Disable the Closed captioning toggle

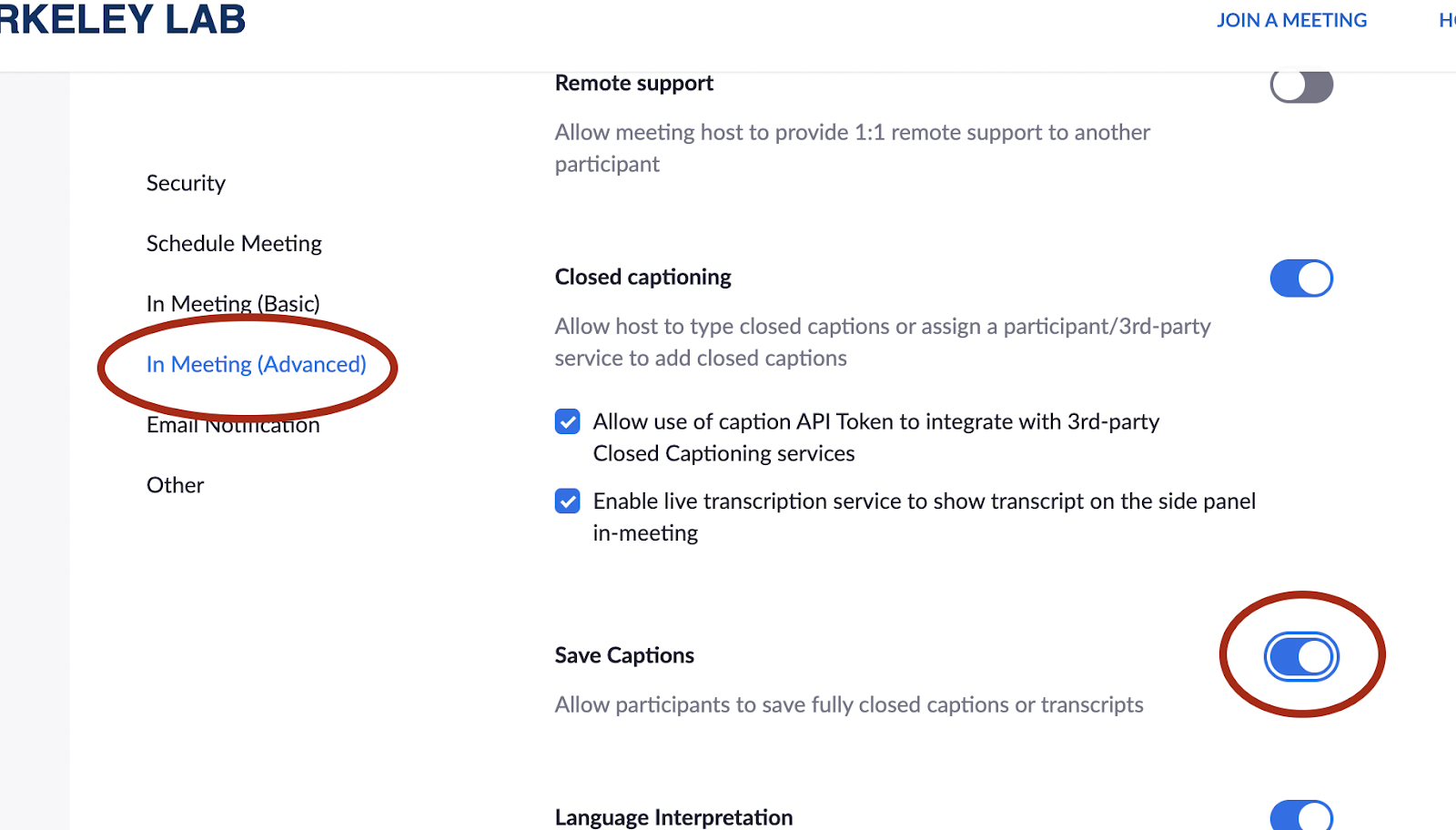tap(1301, 278)
